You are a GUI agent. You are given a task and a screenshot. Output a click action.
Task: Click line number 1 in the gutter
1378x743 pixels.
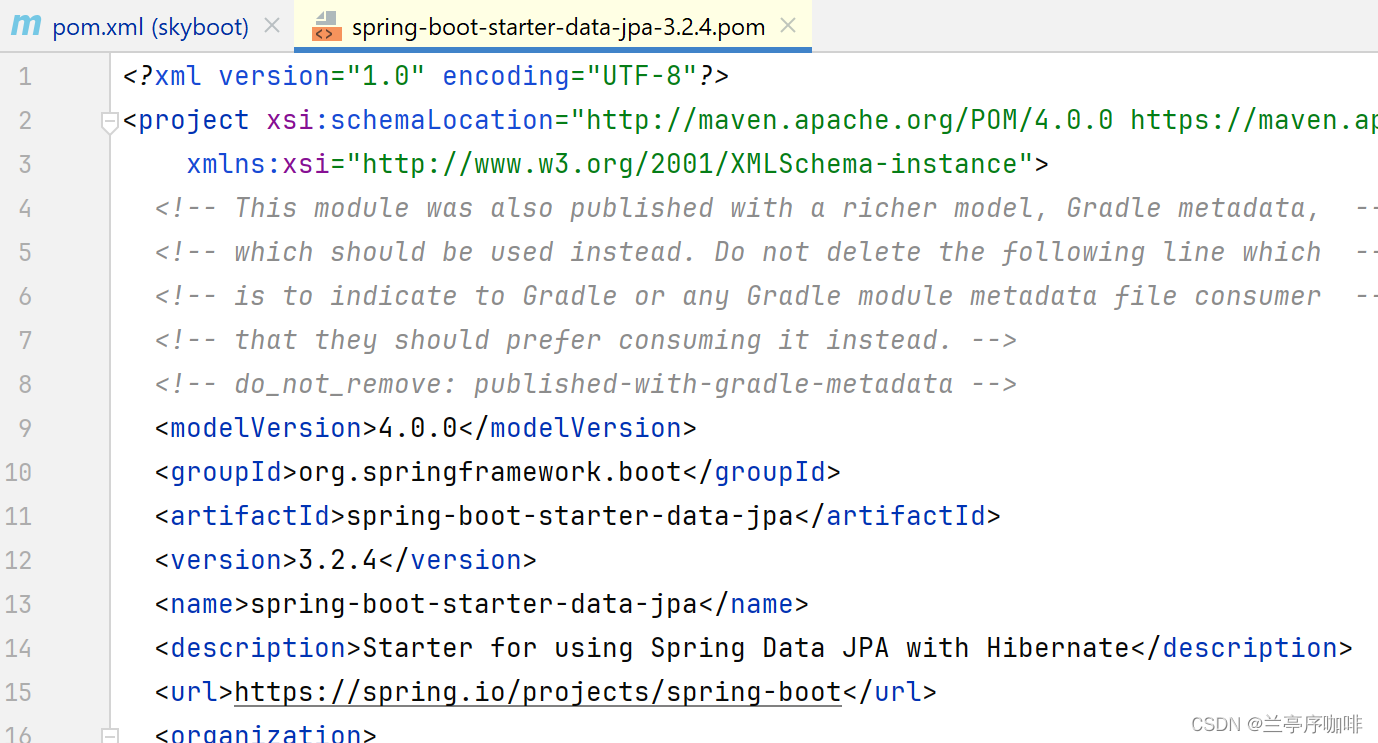click(25, 76)
